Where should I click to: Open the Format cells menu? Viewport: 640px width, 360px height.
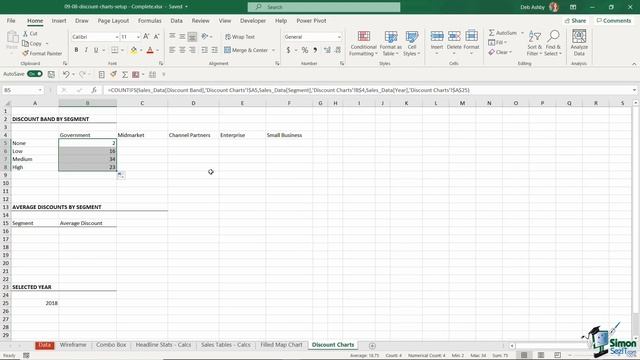471,43
